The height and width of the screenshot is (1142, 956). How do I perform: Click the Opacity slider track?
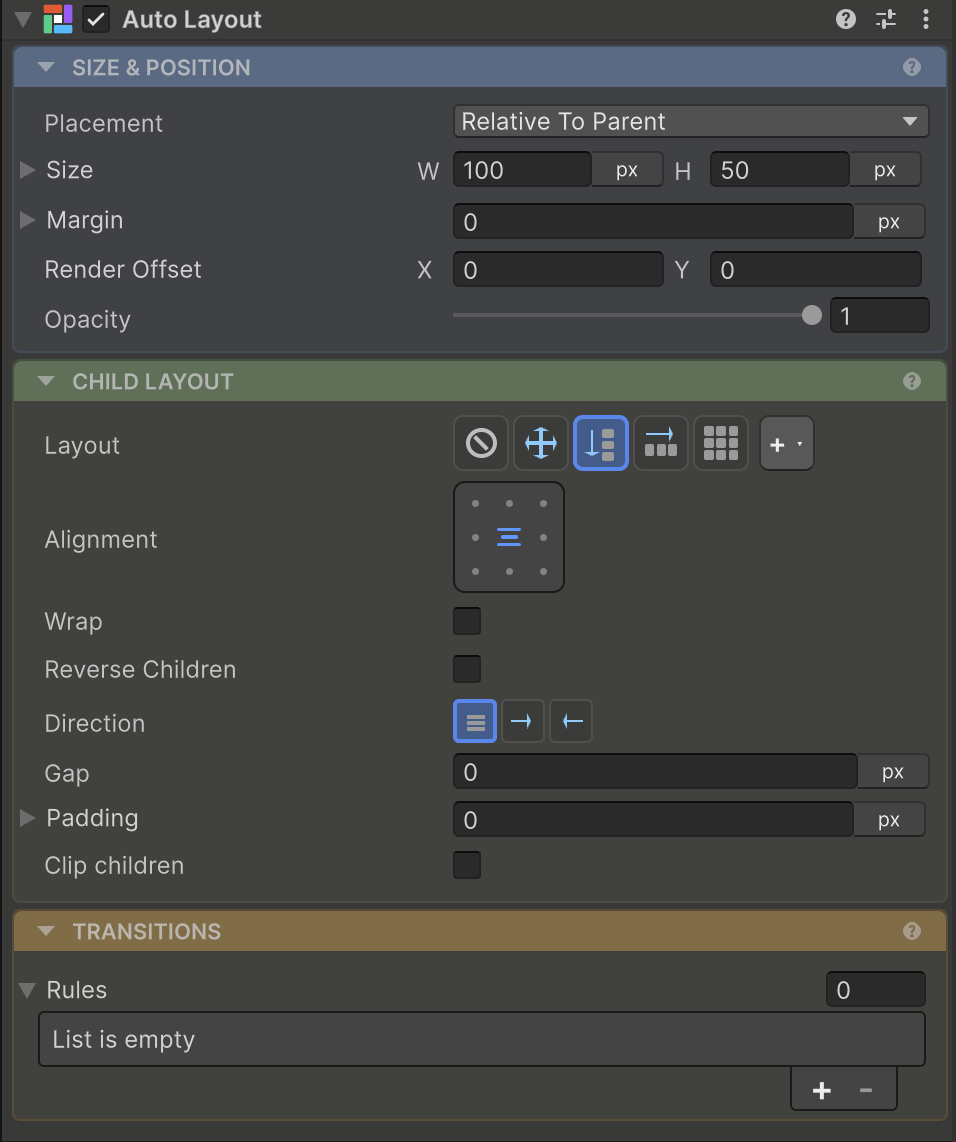(x=632, y=315)
